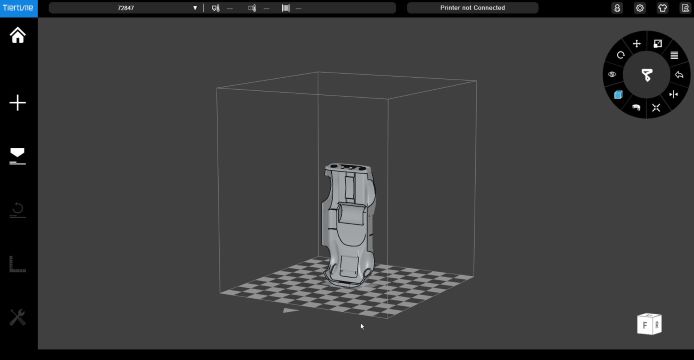Click the Tiertime logo
Image resolution: width=694 pixels, height=360 pixels.
coord(19,8)
